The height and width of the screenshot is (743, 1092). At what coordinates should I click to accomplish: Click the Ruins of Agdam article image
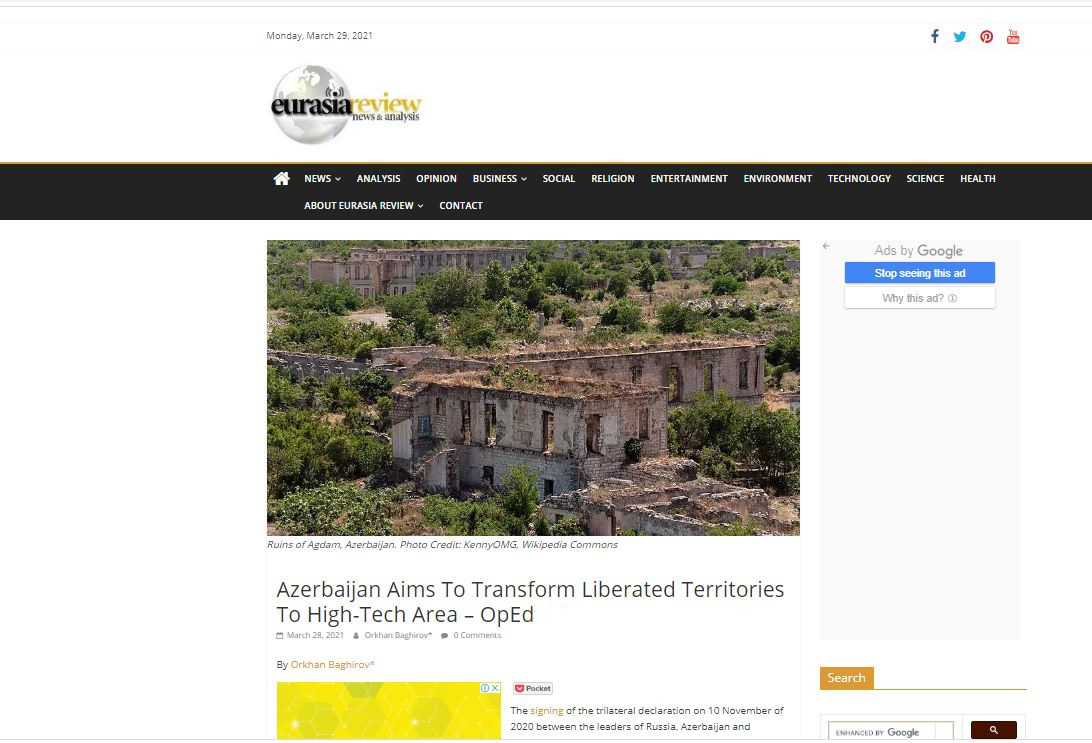tap(533, 387)
